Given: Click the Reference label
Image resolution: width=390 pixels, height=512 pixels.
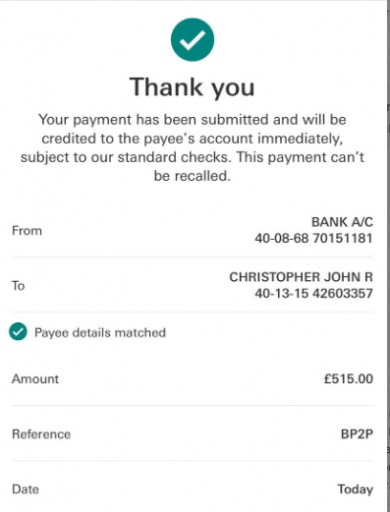Looking at the screenshot, I should (41, 434).
